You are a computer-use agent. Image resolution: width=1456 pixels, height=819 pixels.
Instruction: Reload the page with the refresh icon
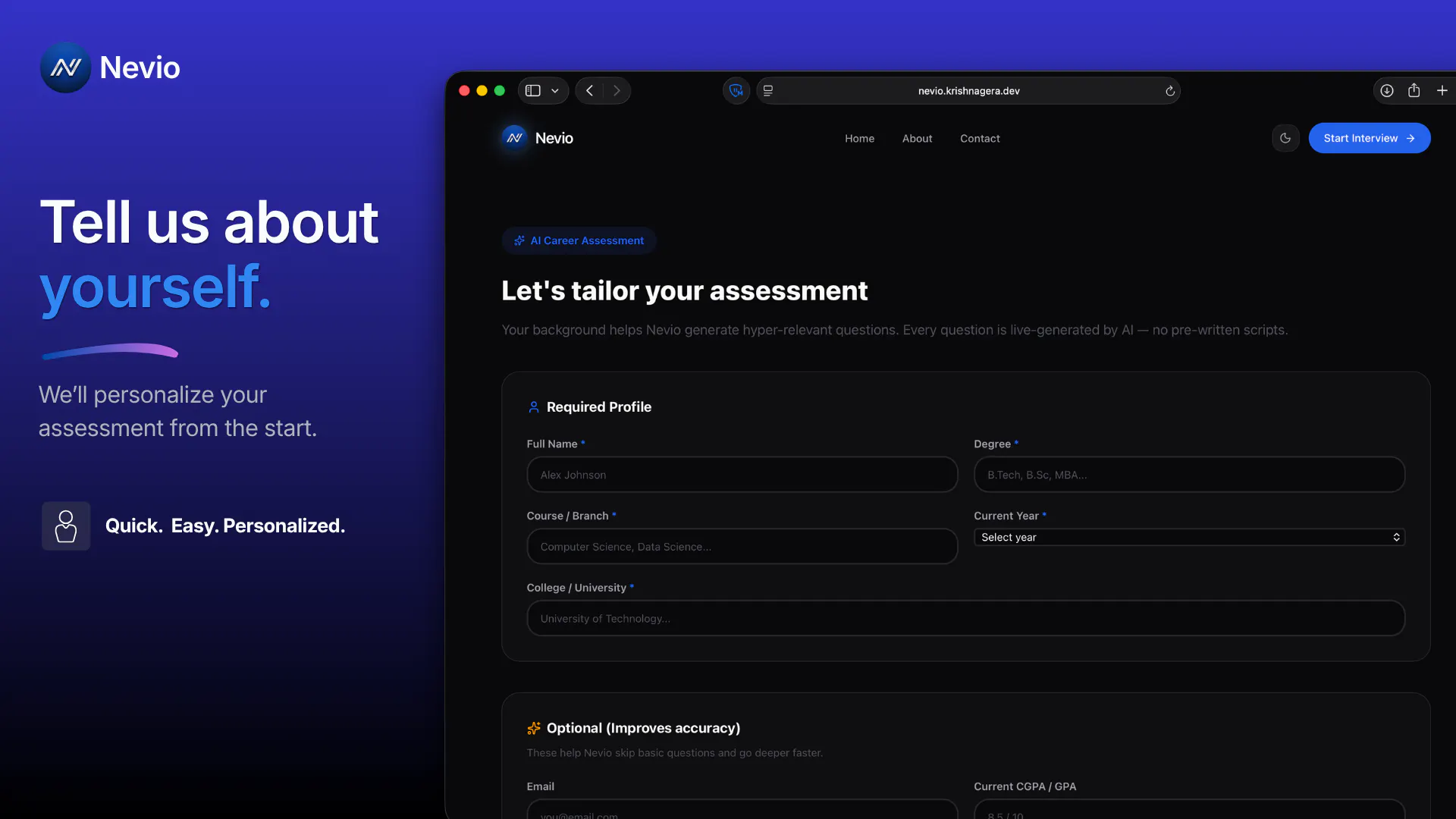[x=1170, y=91]
